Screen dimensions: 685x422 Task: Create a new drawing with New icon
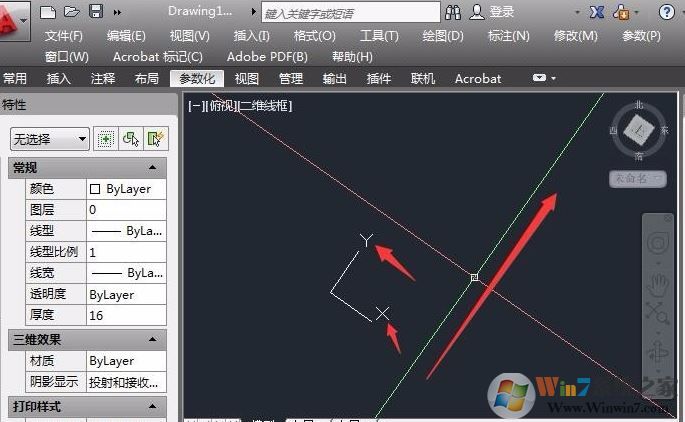47,12
